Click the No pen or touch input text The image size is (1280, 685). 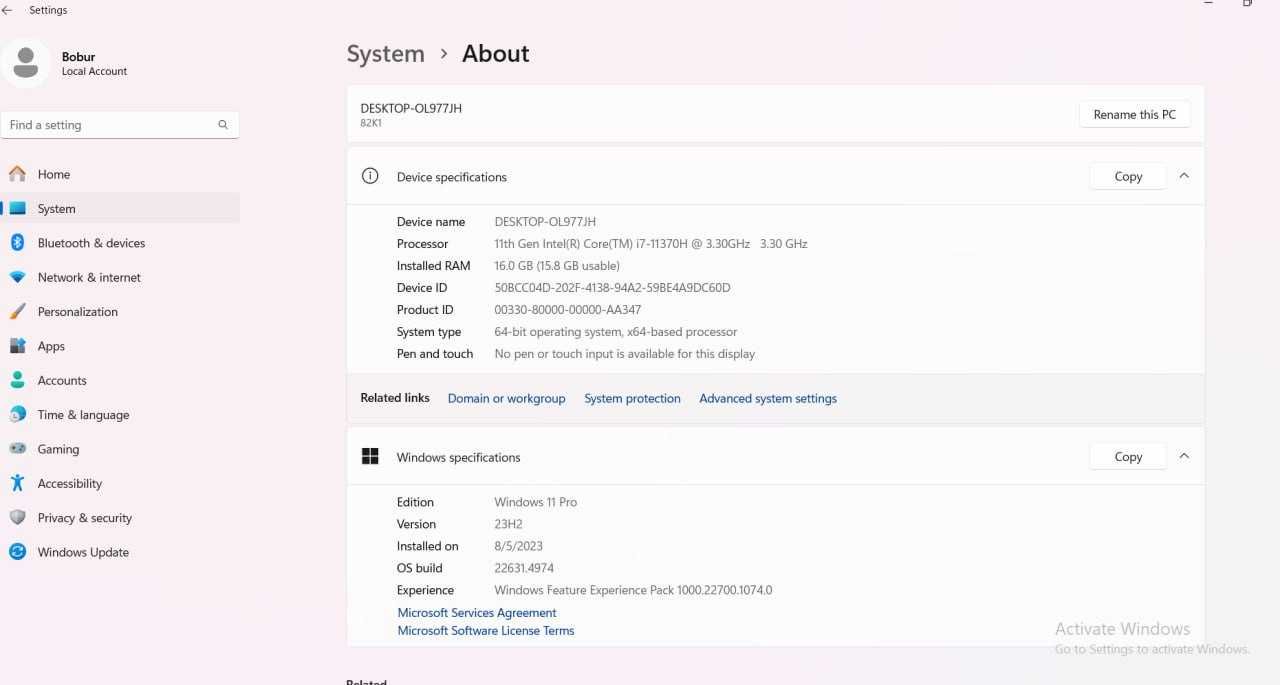pos(625,353)
